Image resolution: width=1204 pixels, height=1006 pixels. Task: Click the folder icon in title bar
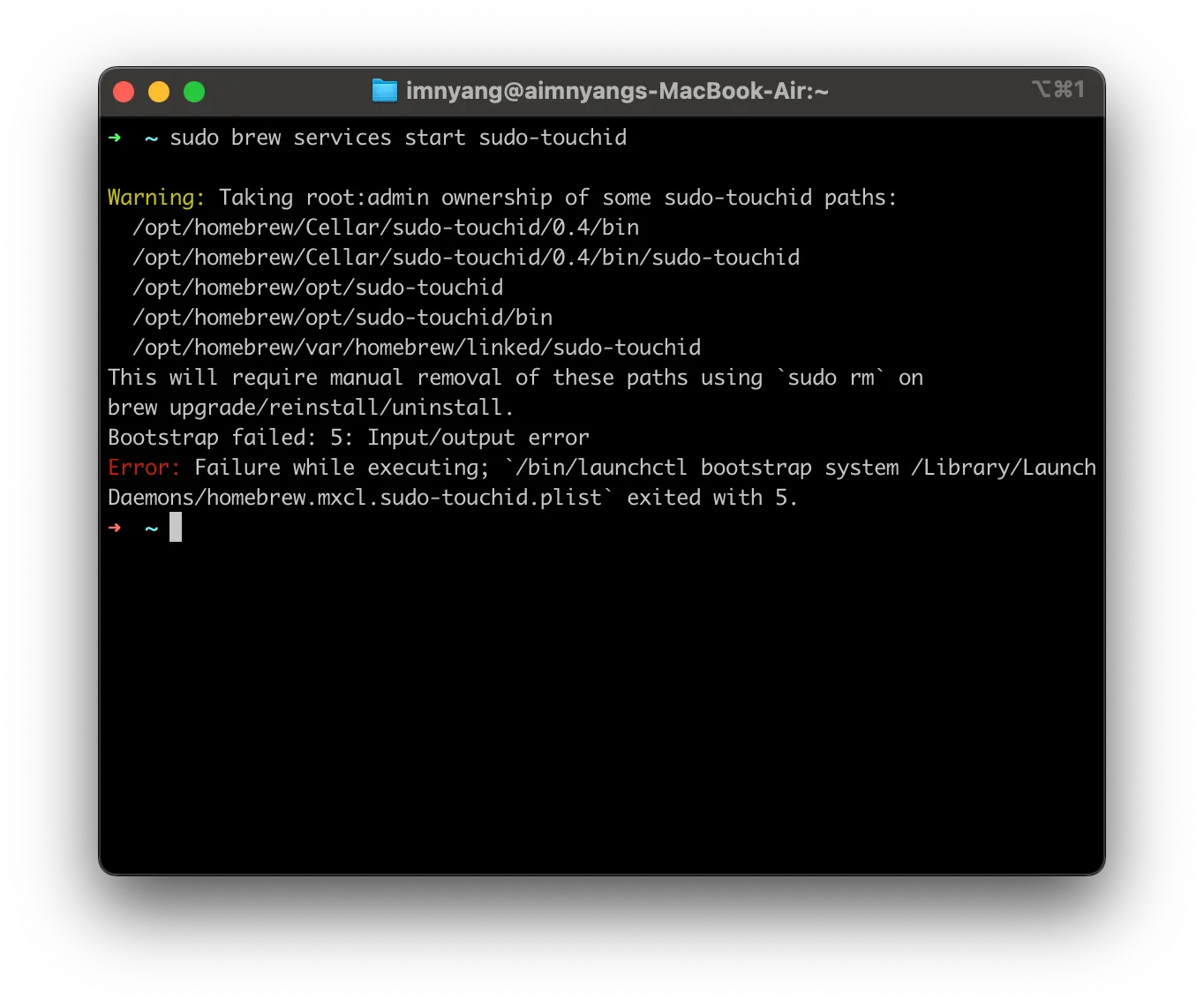click(x=385, y=91)
